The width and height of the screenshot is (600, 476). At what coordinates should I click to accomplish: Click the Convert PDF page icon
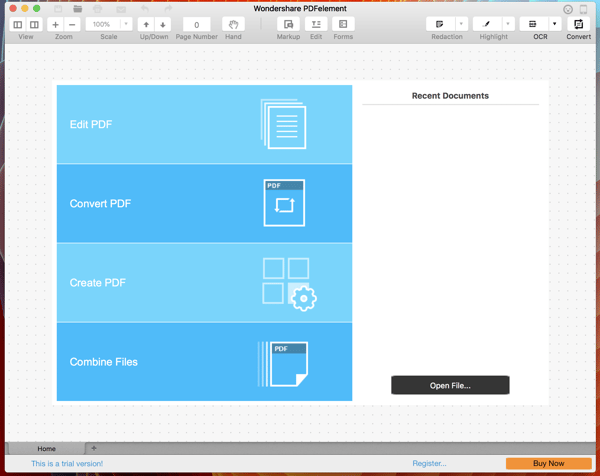pyautogui.click(x=284, y=203)
